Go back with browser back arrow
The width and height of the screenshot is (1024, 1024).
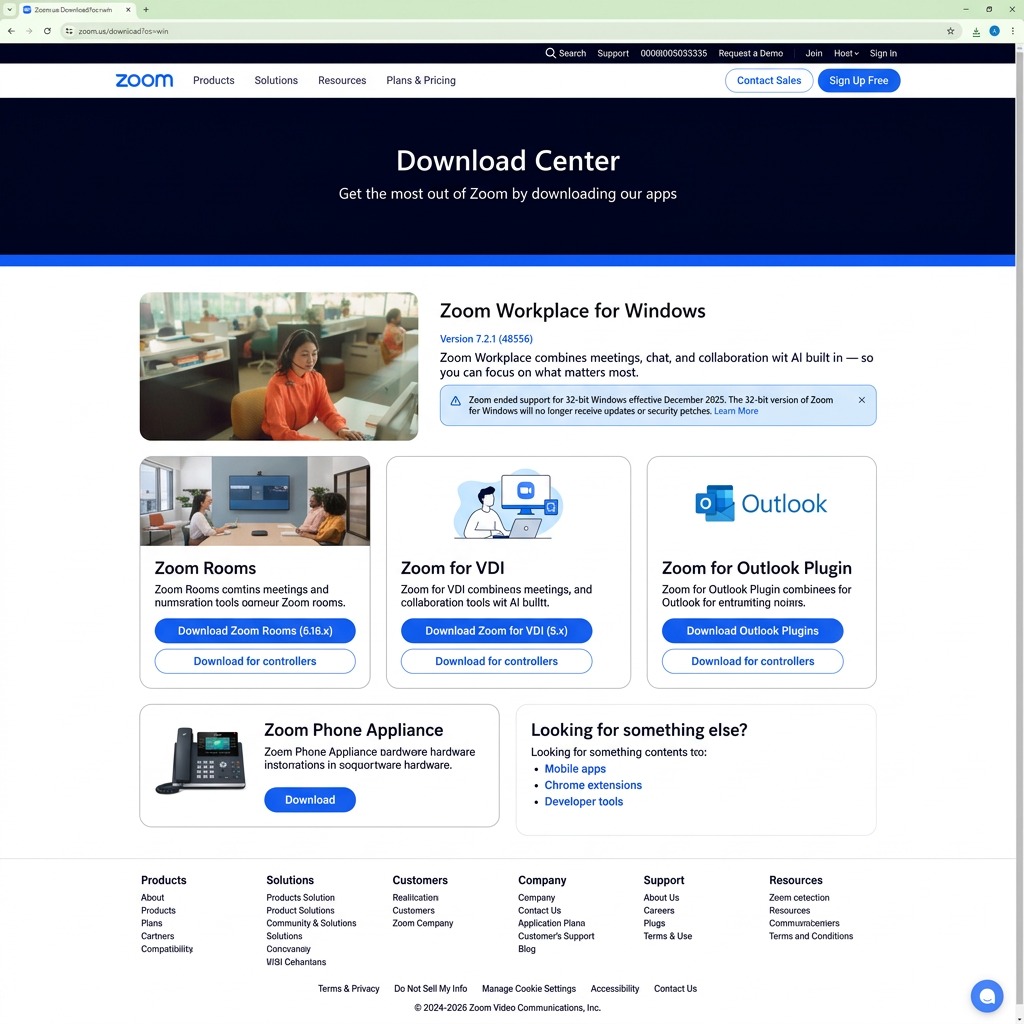pos(11,31)
